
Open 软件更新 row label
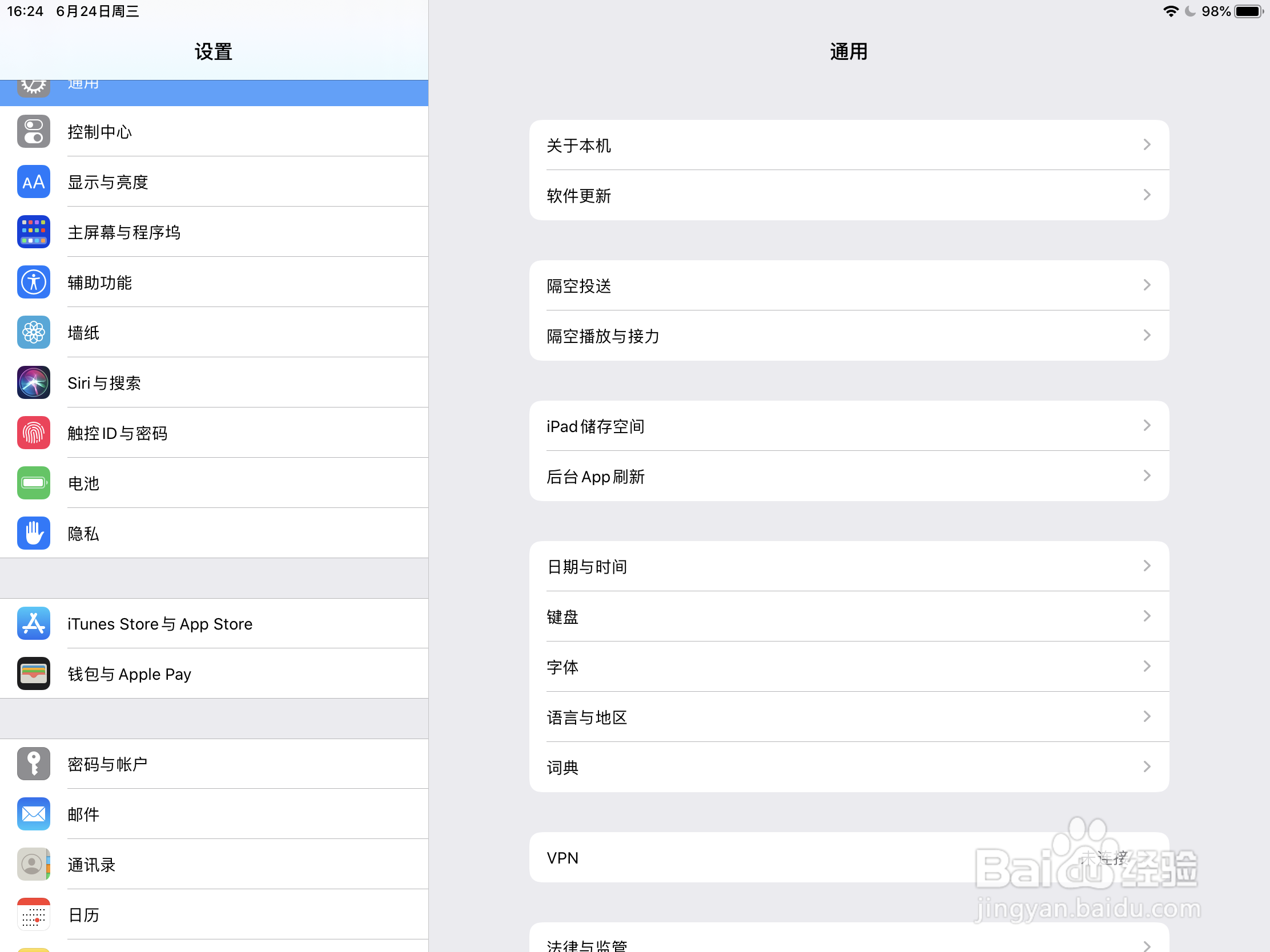point(578,196)
